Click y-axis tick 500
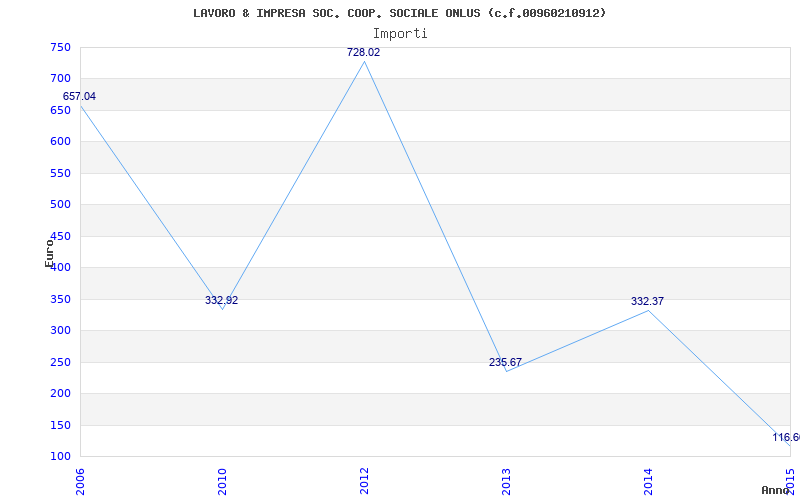The width and height of the screenshot is (800, 500). [x=60, y=205]
